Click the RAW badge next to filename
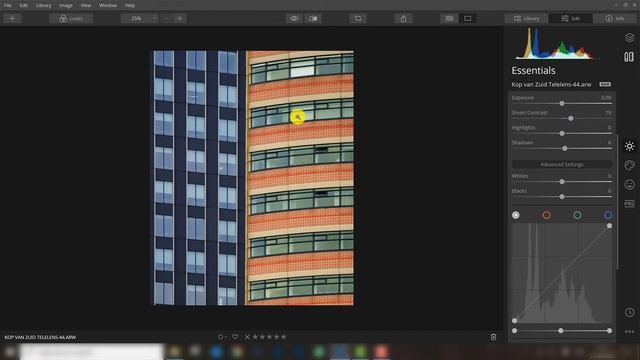Viewport: 640px width, 360px height. point(605,84)
